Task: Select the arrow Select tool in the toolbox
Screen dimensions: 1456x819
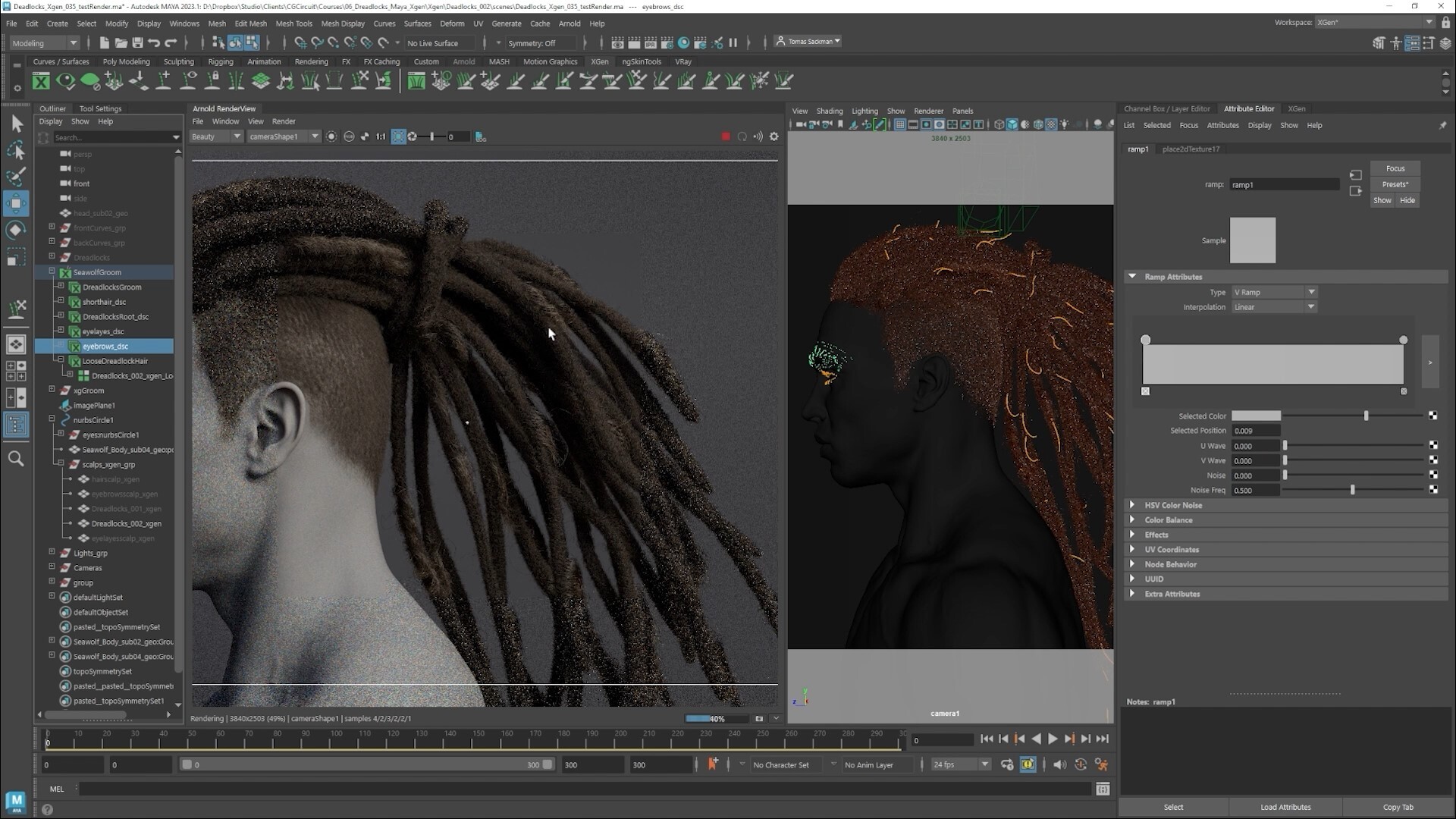Action: point(16,124)
